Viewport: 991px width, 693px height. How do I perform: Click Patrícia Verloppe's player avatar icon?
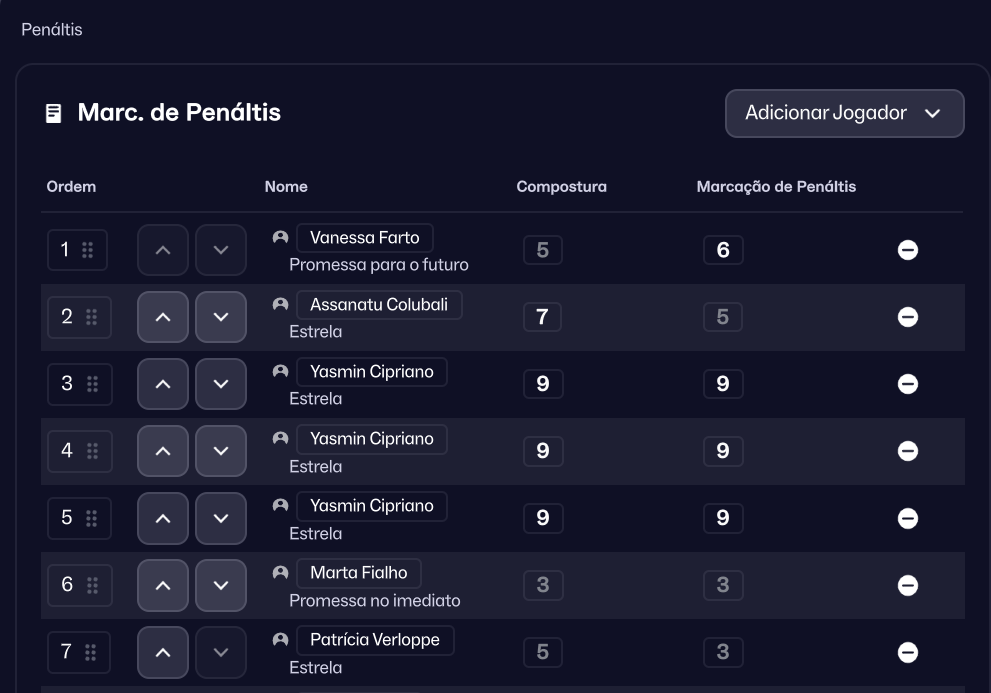[280, 639]
